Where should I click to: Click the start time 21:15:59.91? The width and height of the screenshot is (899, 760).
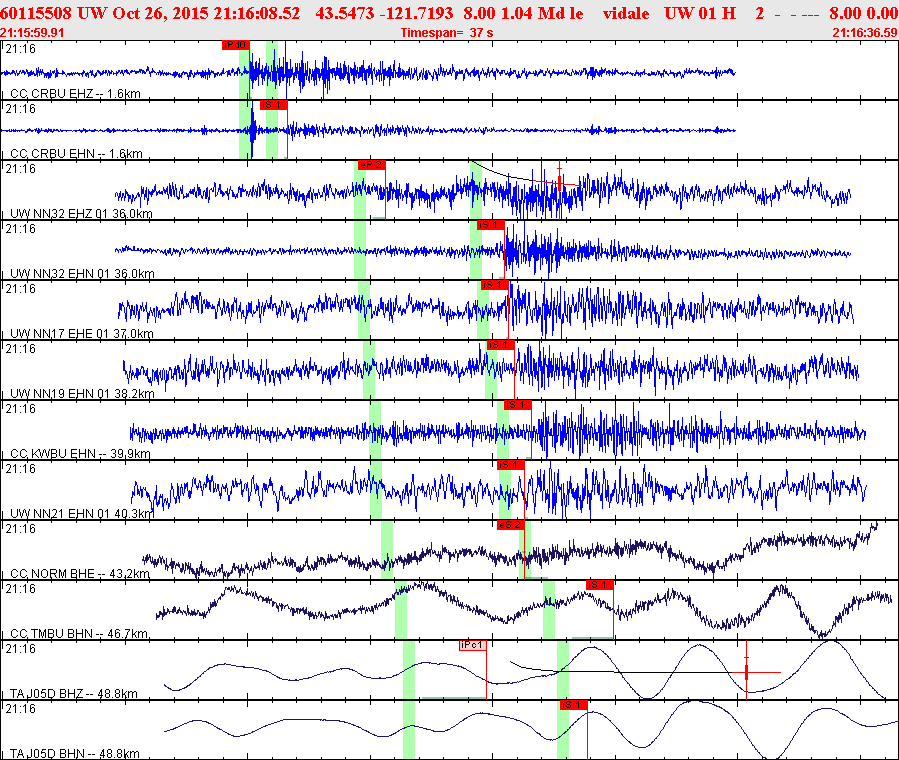(32, 33)
